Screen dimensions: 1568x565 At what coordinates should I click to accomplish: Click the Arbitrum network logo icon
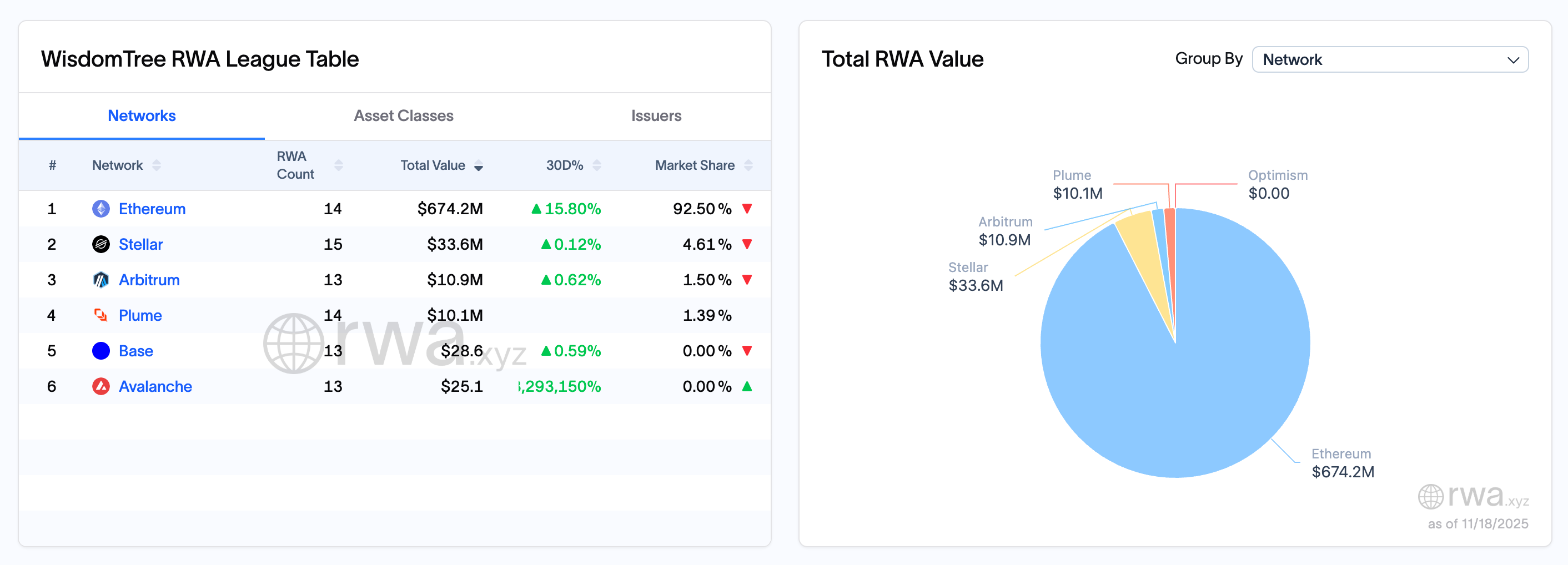(x=100, y=280)
